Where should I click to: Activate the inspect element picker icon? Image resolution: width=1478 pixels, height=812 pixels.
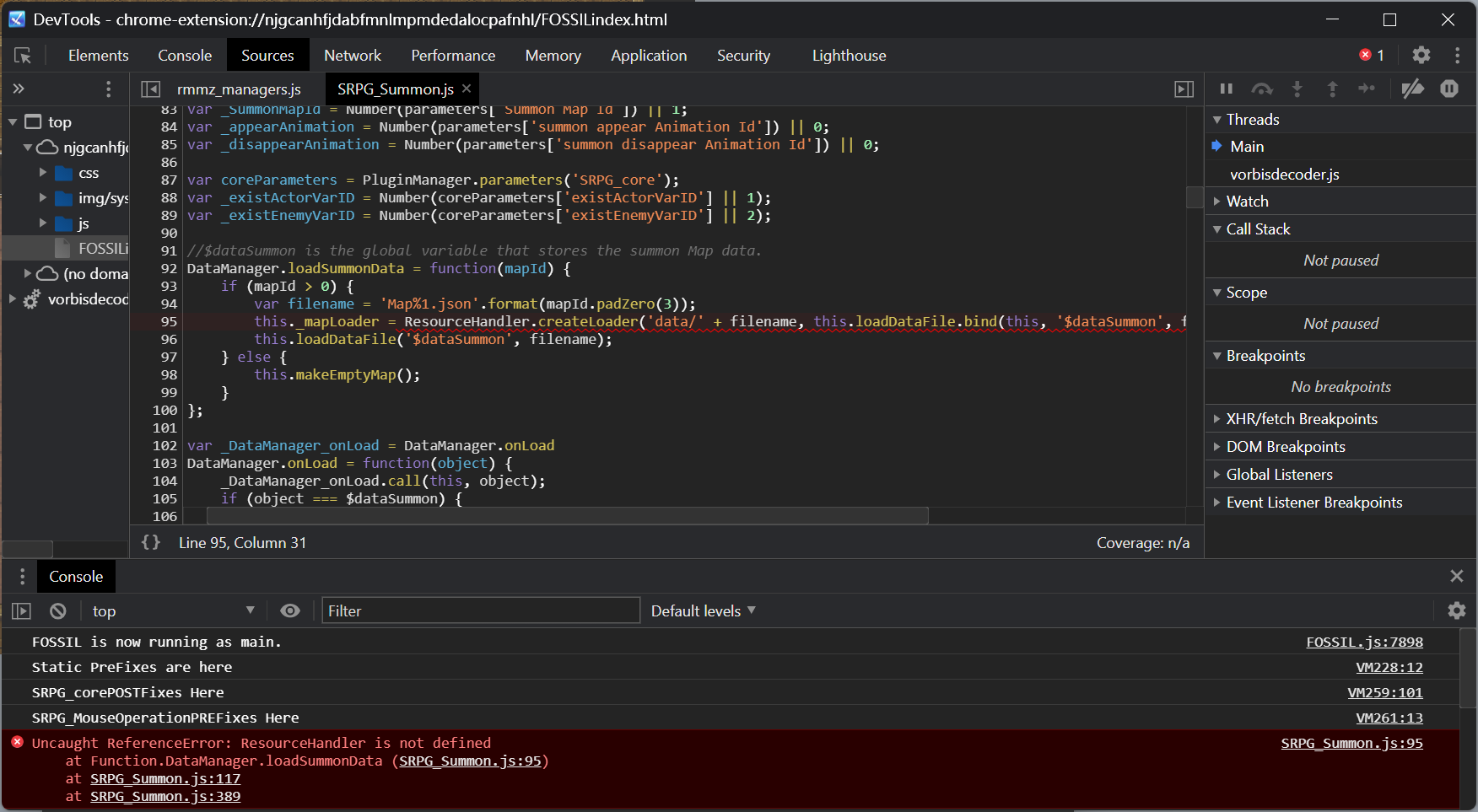(x=23, y=56)
